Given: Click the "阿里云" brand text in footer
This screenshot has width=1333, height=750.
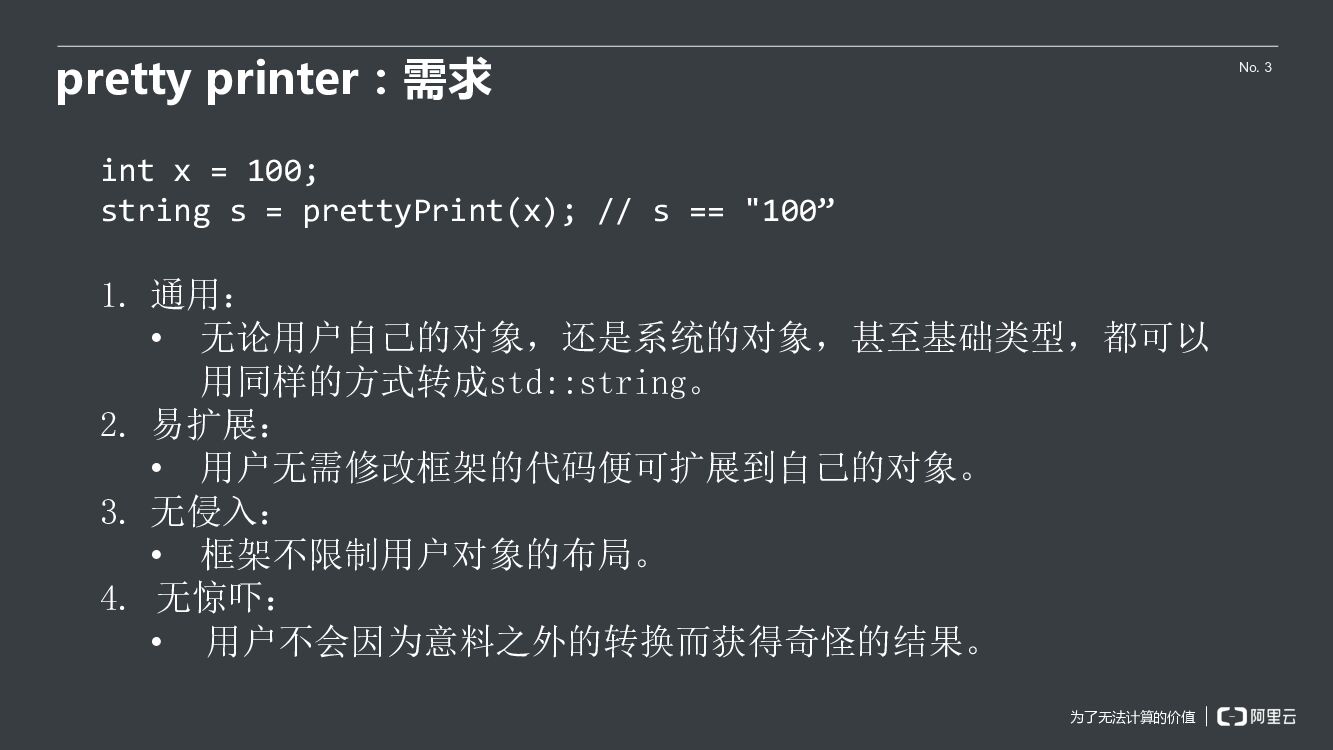Looking at the screenshot, I should [x=1274, y=716].
